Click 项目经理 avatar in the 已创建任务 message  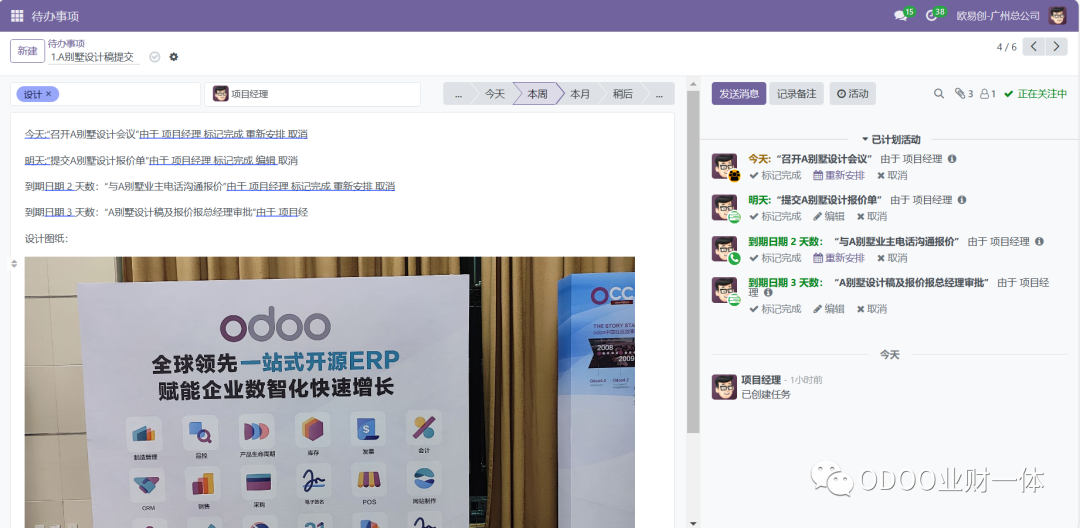[724, 387]
